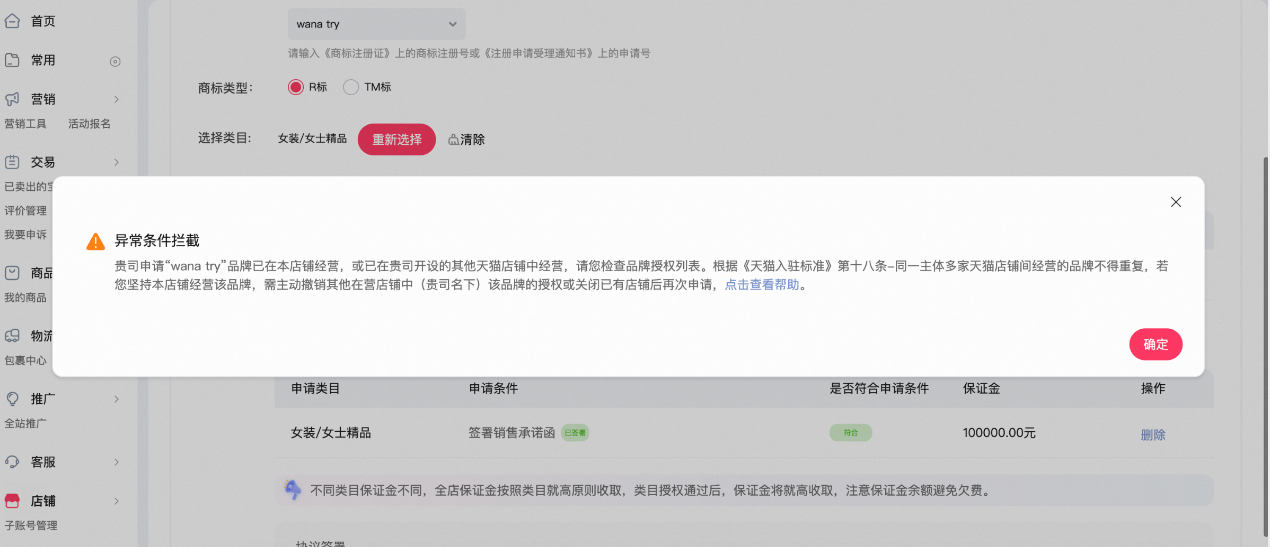Click the 已签署 tag beside 签署销售承诺函
The width and height of the screenshot is (1270, 547).
tap(575, 433)
